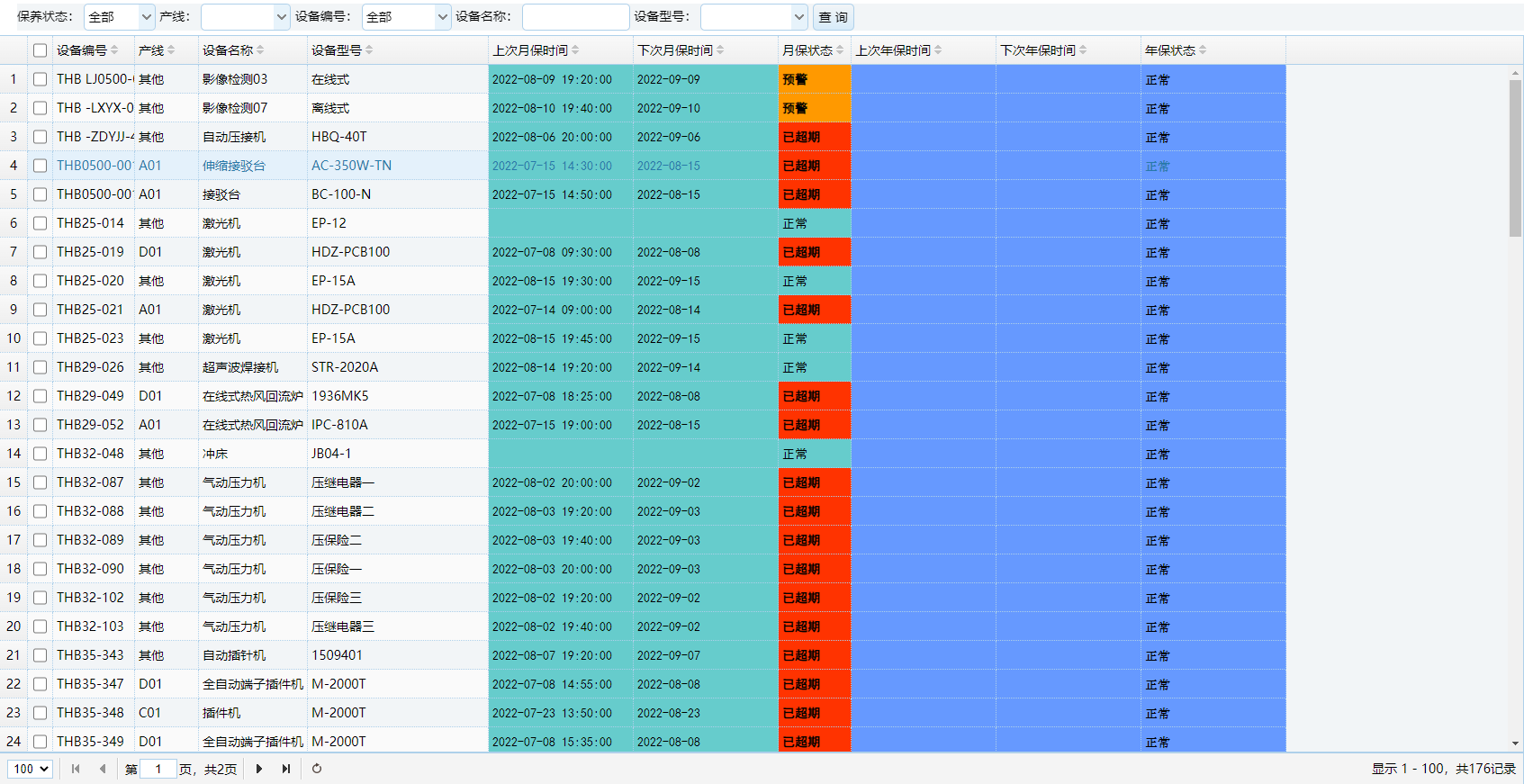This screenshot has height=784, width=1524.
Task: Click equipment name 自动插针机
Action: [x=234, y=655]
